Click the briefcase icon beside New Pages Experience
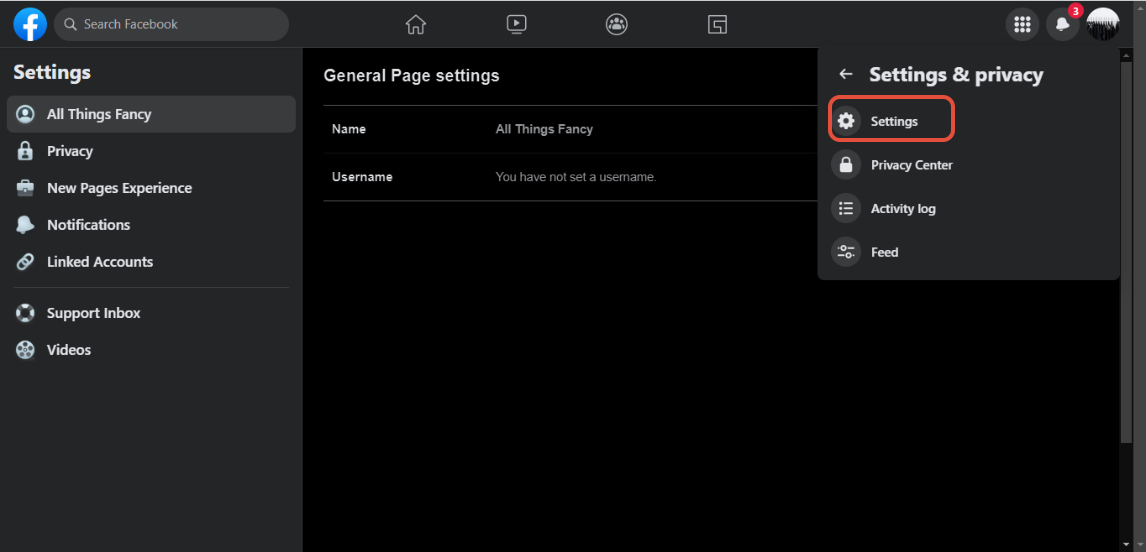The height and width of the screenshot is (552, 1146). click(26, 188)
